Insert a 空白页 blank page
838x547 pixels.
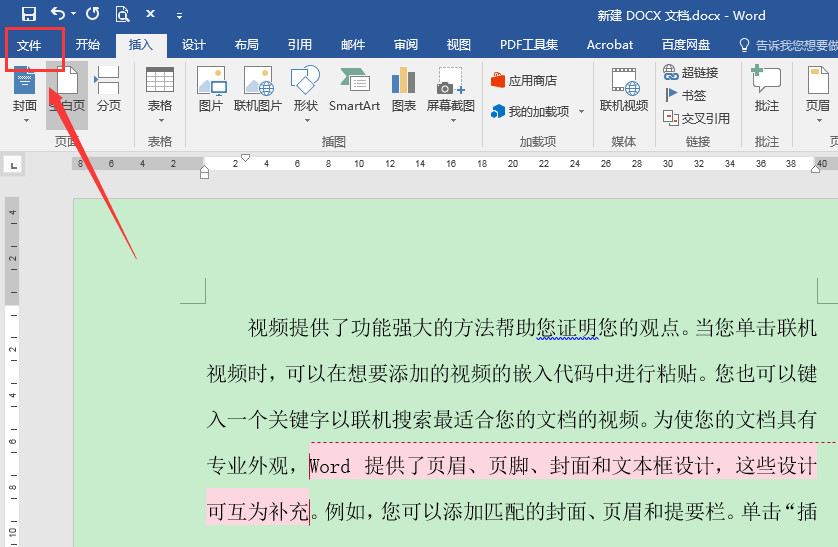click(x=67, y=95)
